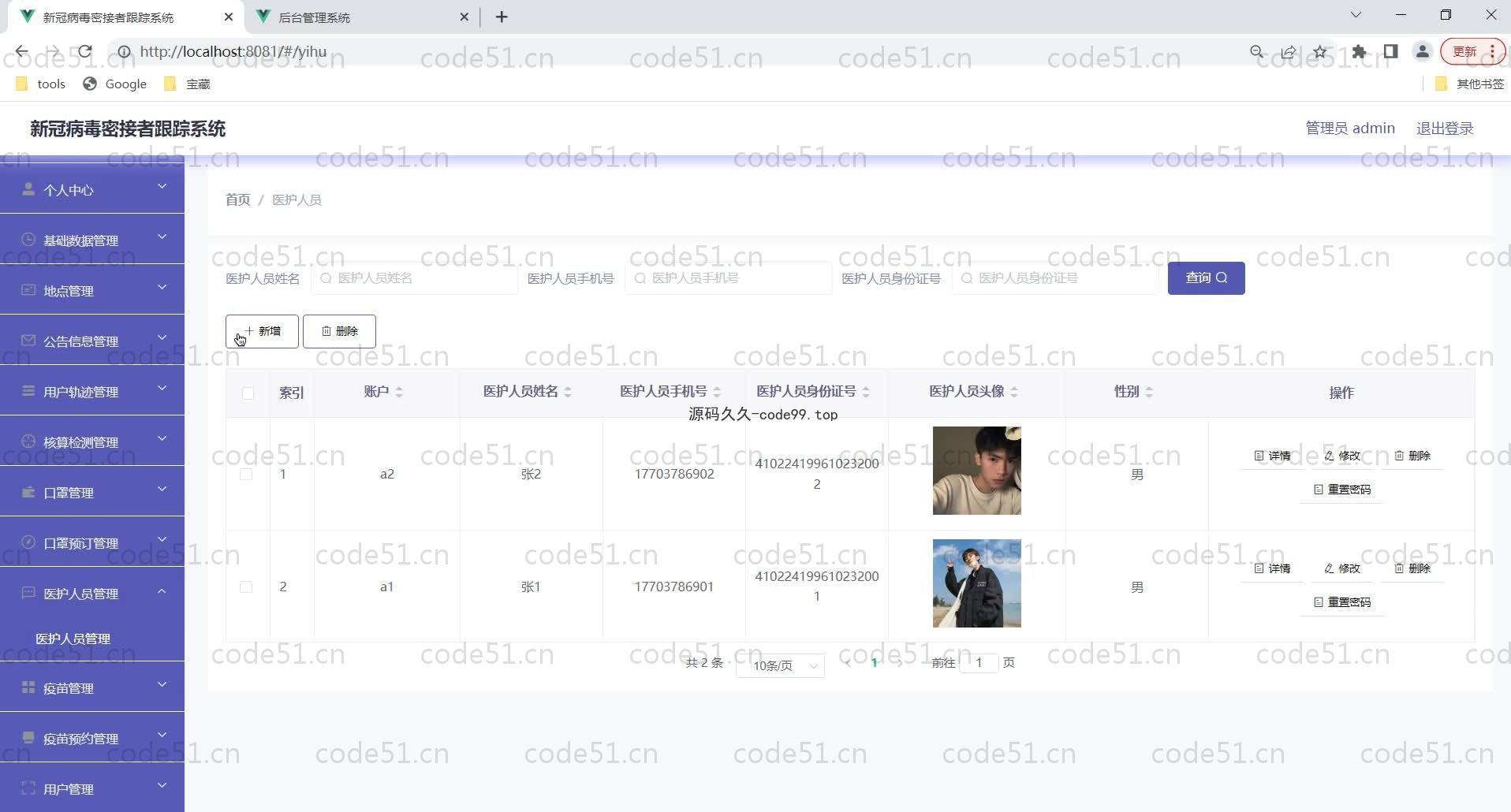Reload the page with the refresh icon

[x=84, y=51]
